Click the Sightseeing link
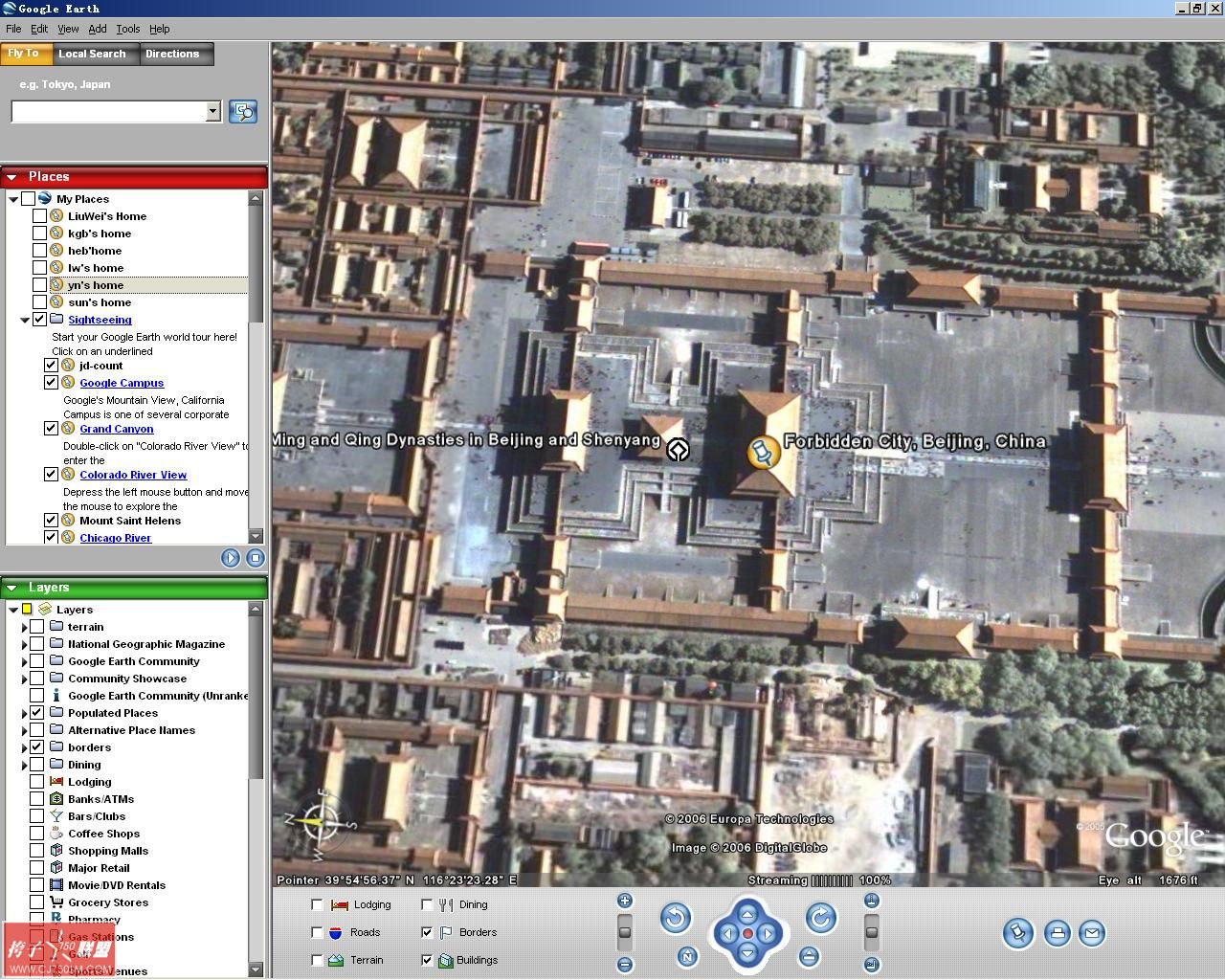Screen dimensions: 1225x980 (100, 320)
